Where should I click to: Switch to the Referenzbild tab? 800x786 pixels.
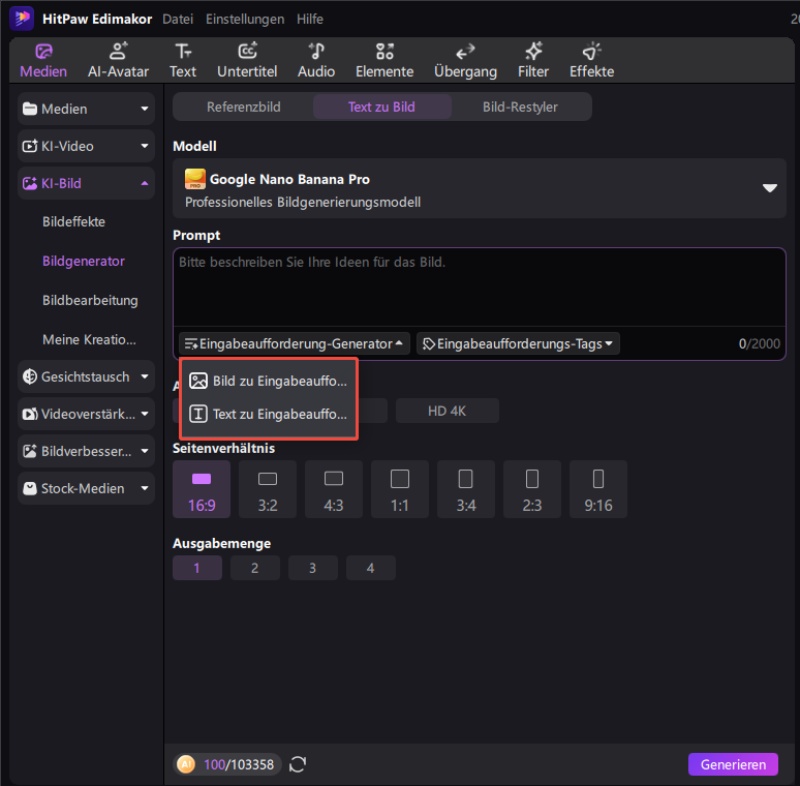(x=243, y=107)
